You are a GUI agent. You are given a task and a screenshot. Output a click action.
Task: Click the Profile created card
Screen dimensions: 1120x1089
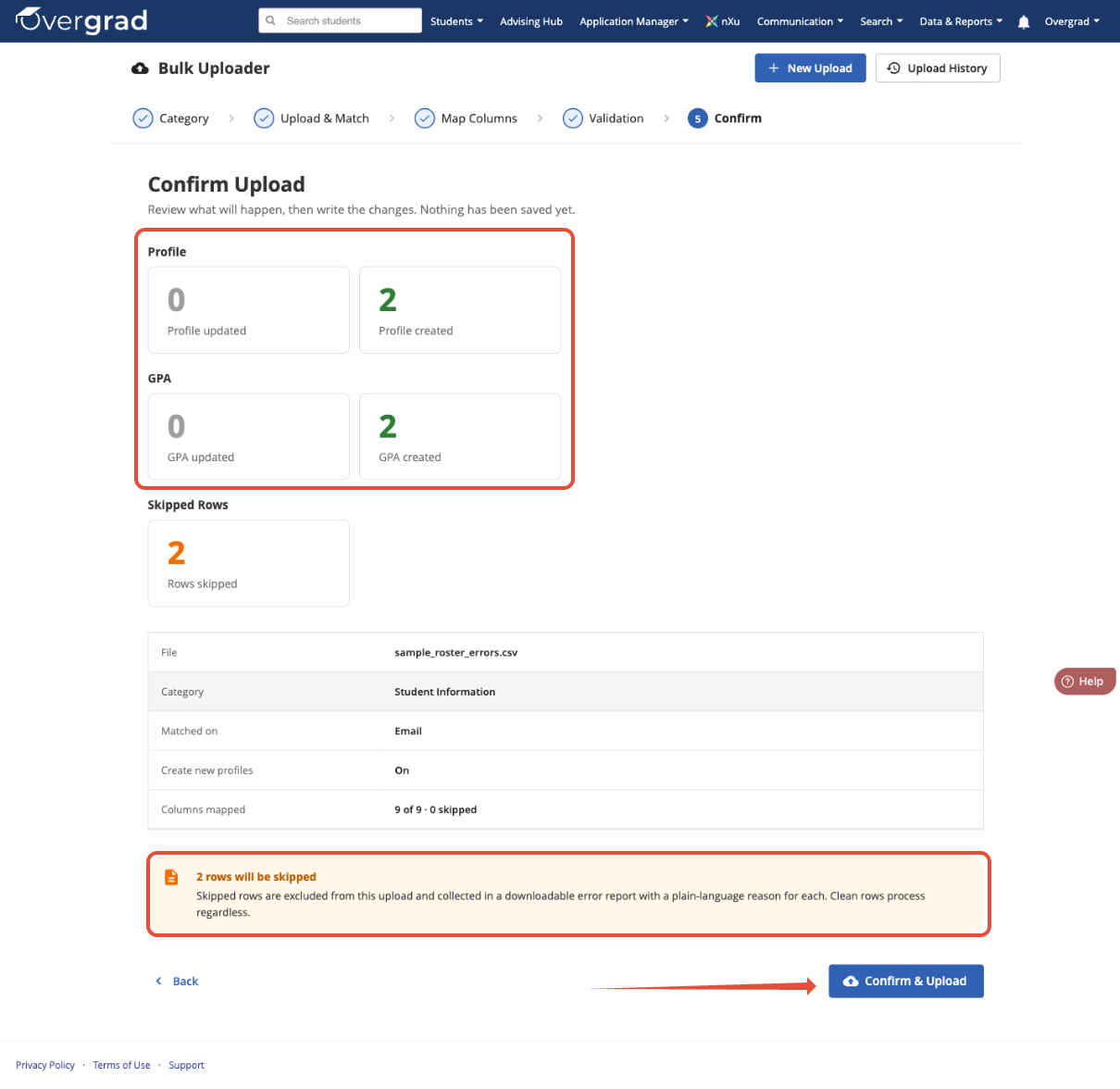tap(460, 310)
